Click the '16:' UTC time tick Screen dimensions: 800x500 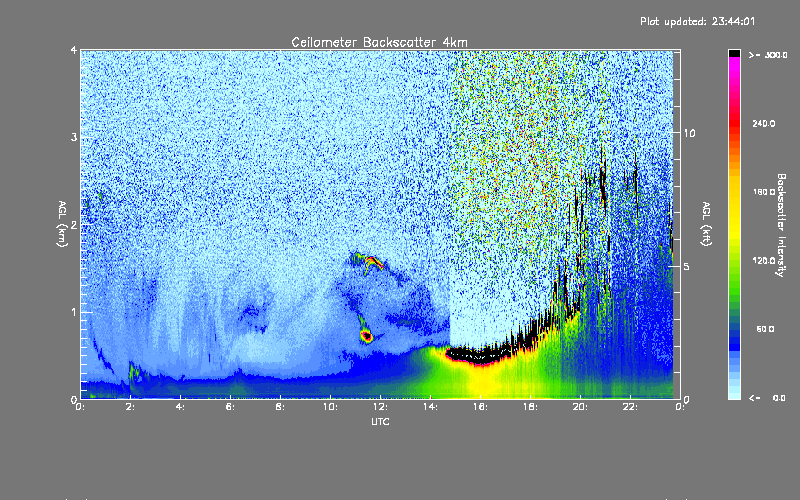tap(481, 407)
